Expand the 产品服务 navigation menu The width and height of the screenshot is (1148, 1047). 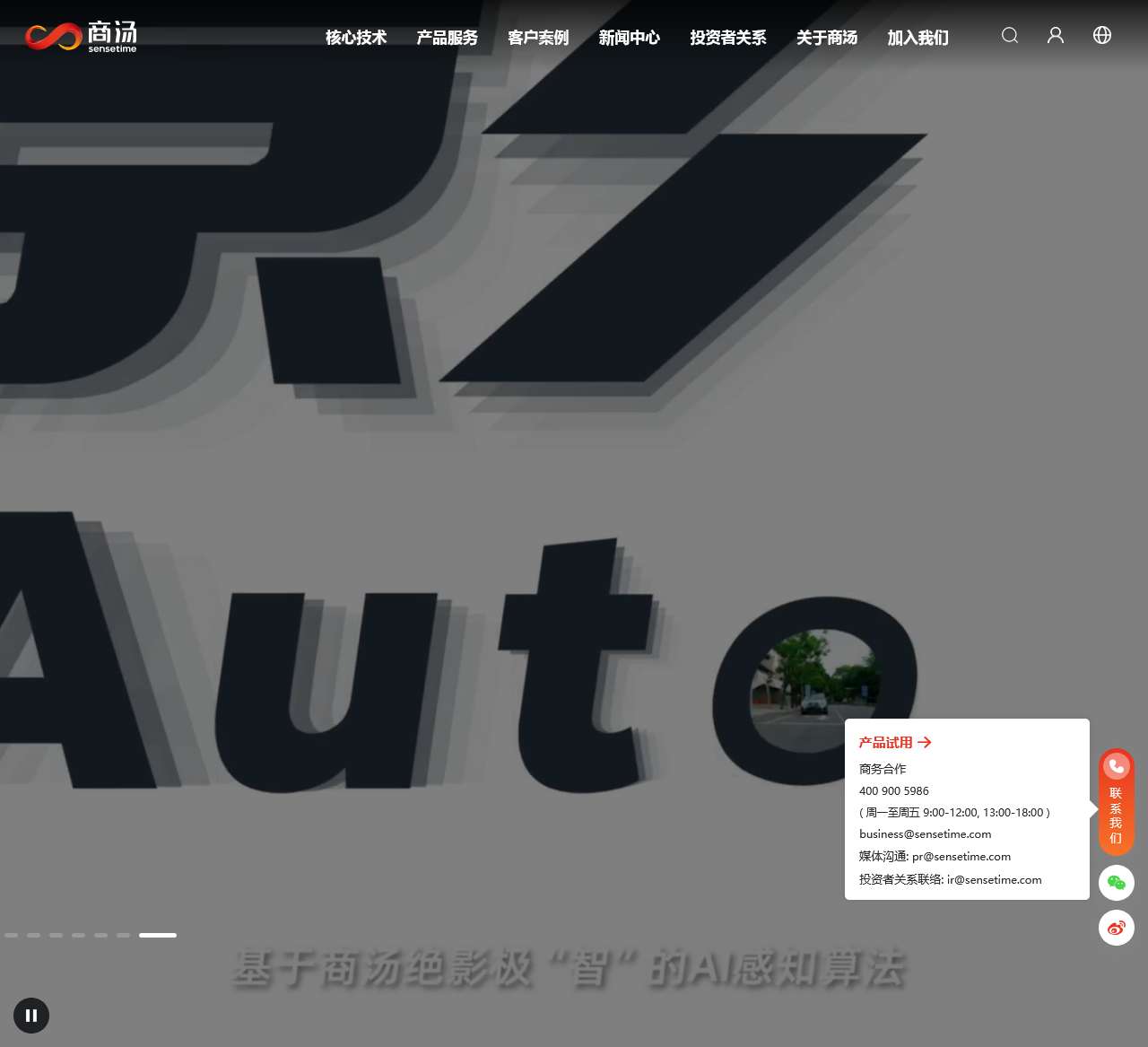448,38
